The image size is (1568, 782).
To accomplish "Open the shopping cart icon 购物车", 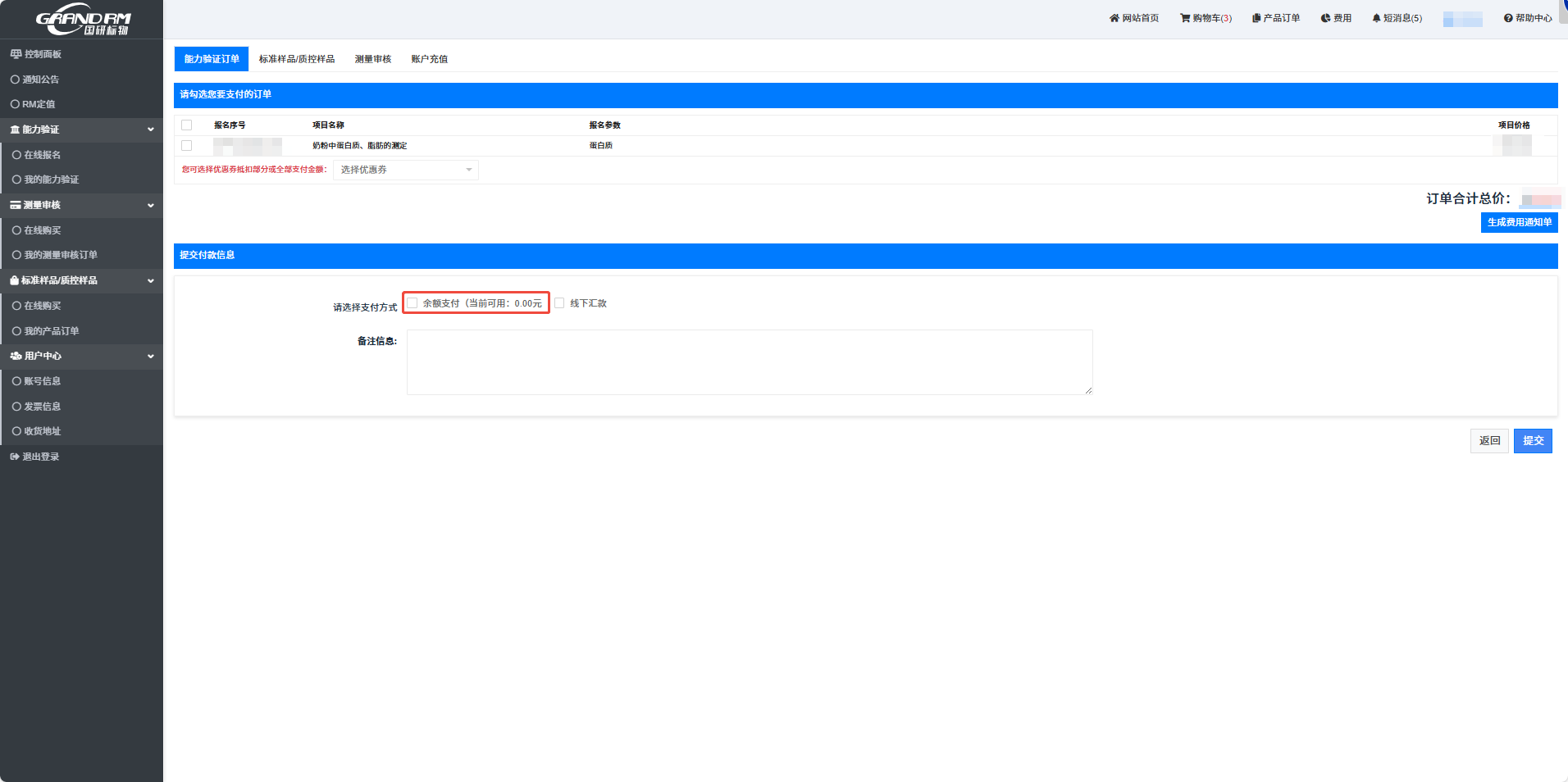I will point(1184,18).
